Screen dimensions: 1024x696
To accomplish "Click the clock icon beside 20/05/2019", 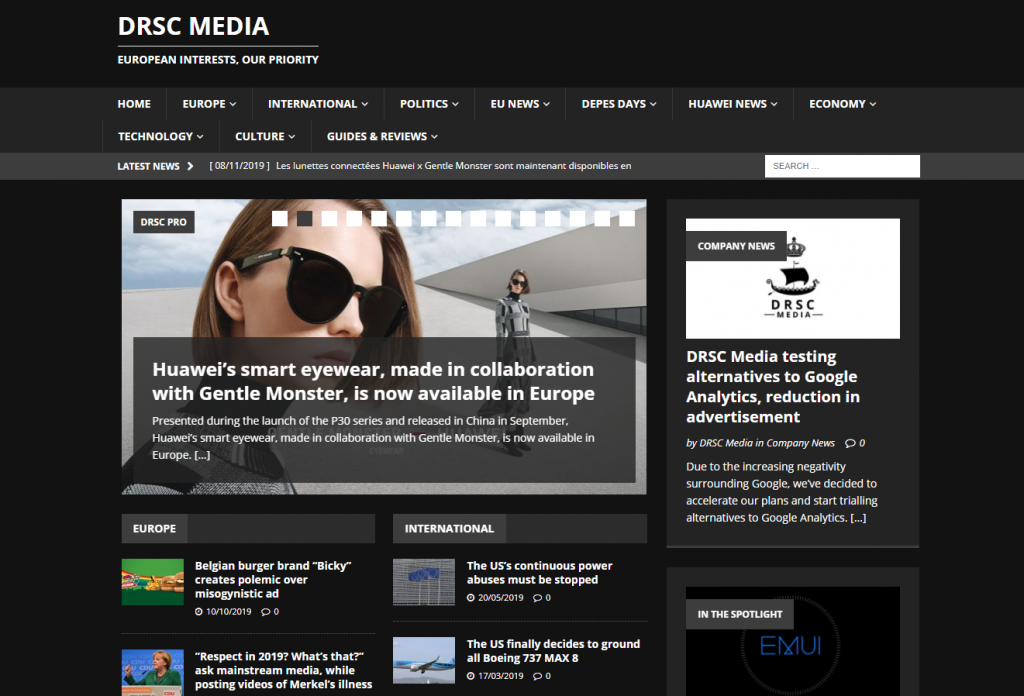I will pyautogui.click(x=471, y=598).
